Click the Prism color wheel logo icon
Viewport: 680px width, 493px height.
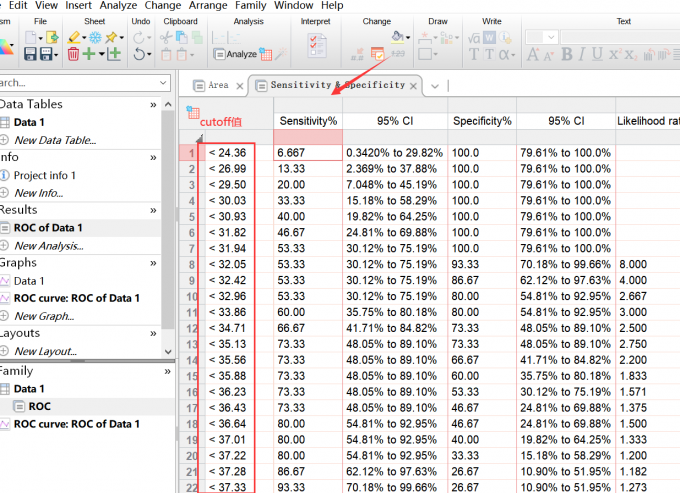(6, 47)
